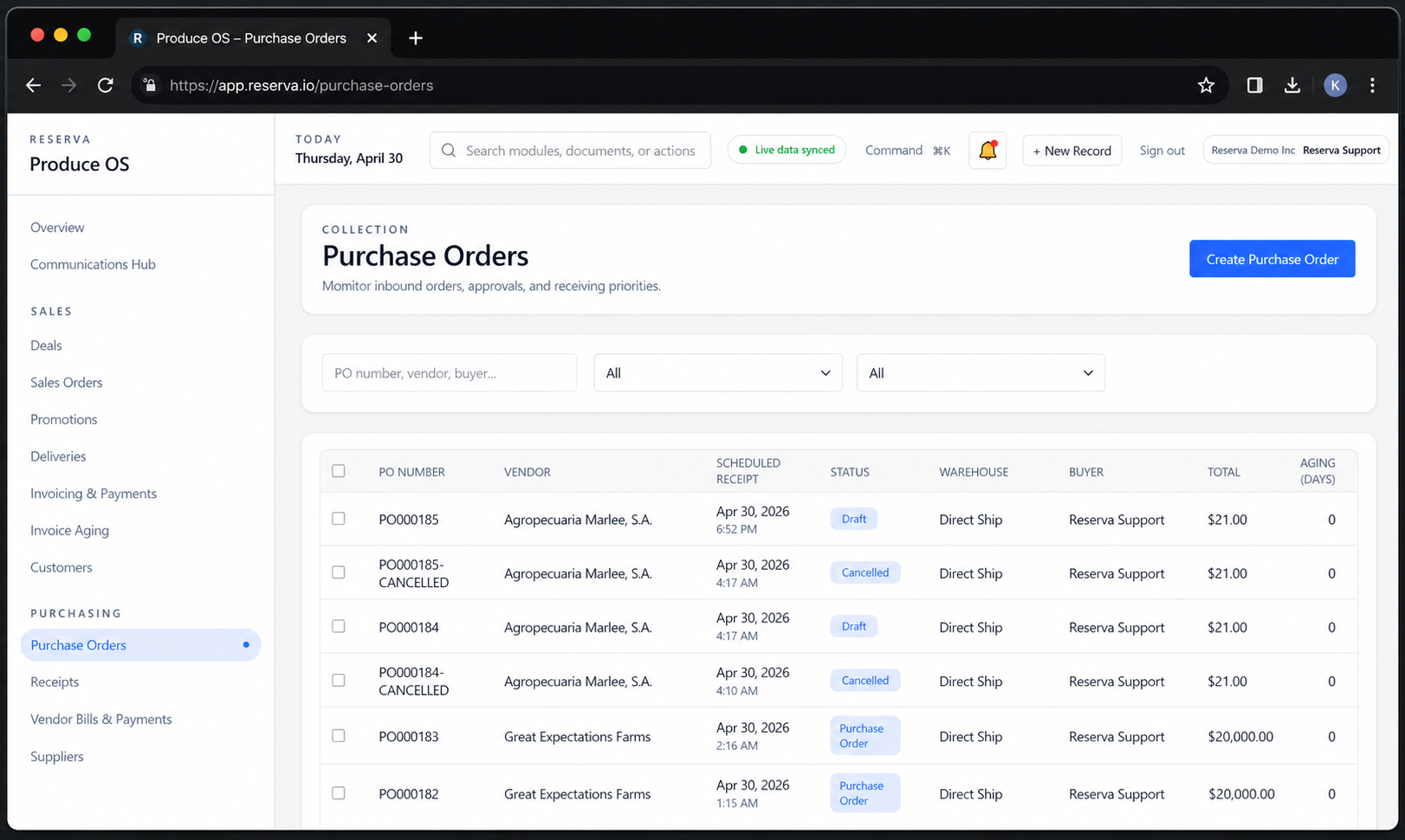Sort by VENDOR column header
1405x840 pixels.
click(527, 472)
